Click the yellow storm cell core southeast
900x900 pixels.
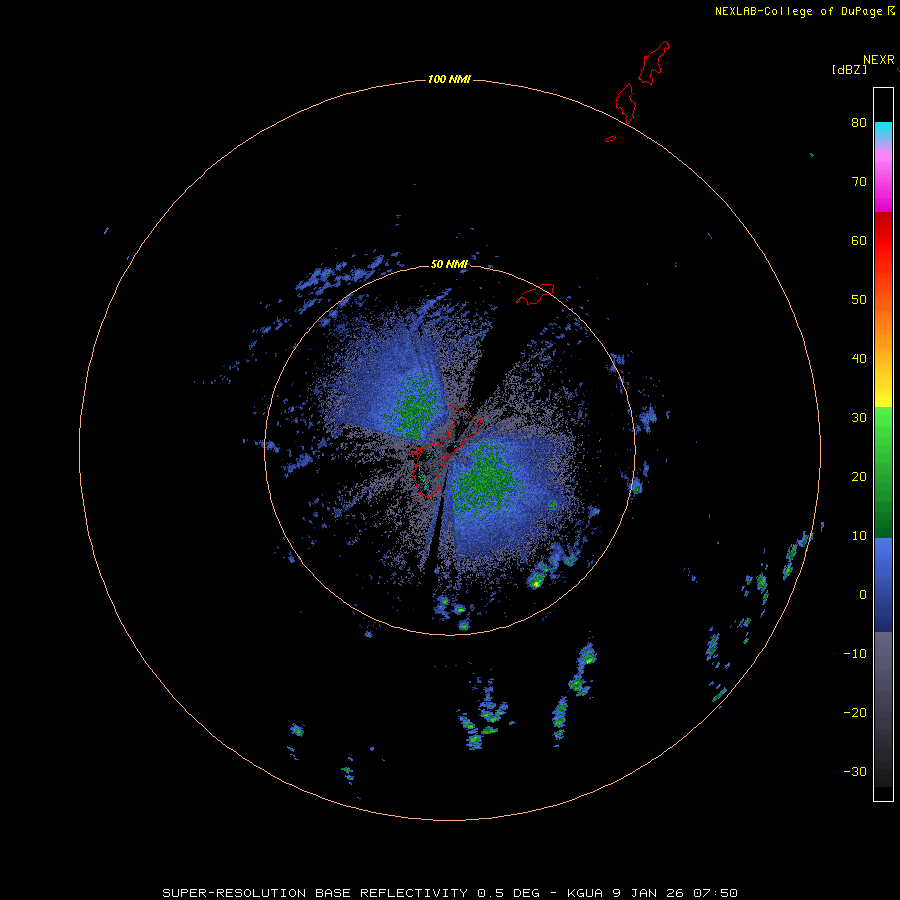pyautogui.click(x=536, y=584)
